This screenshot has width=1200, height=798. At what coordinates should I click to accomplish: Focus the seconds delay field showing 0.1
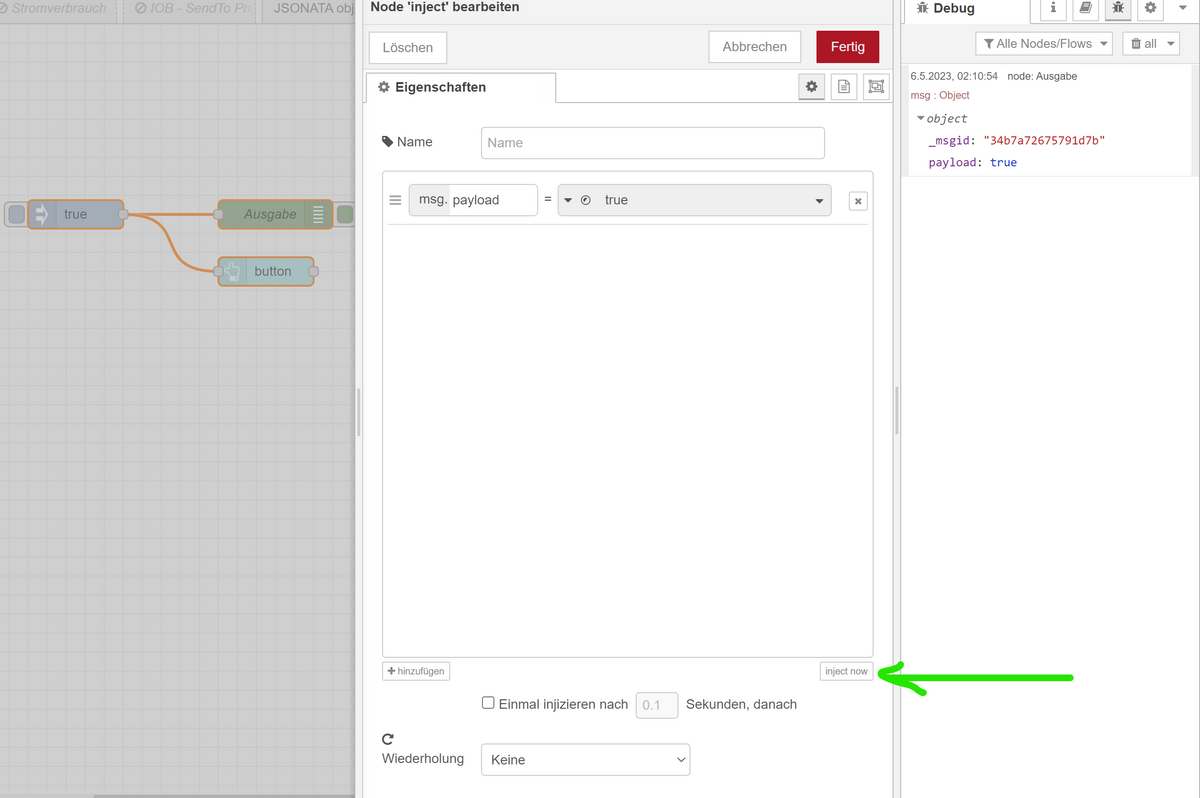click(x=657, y=705)
